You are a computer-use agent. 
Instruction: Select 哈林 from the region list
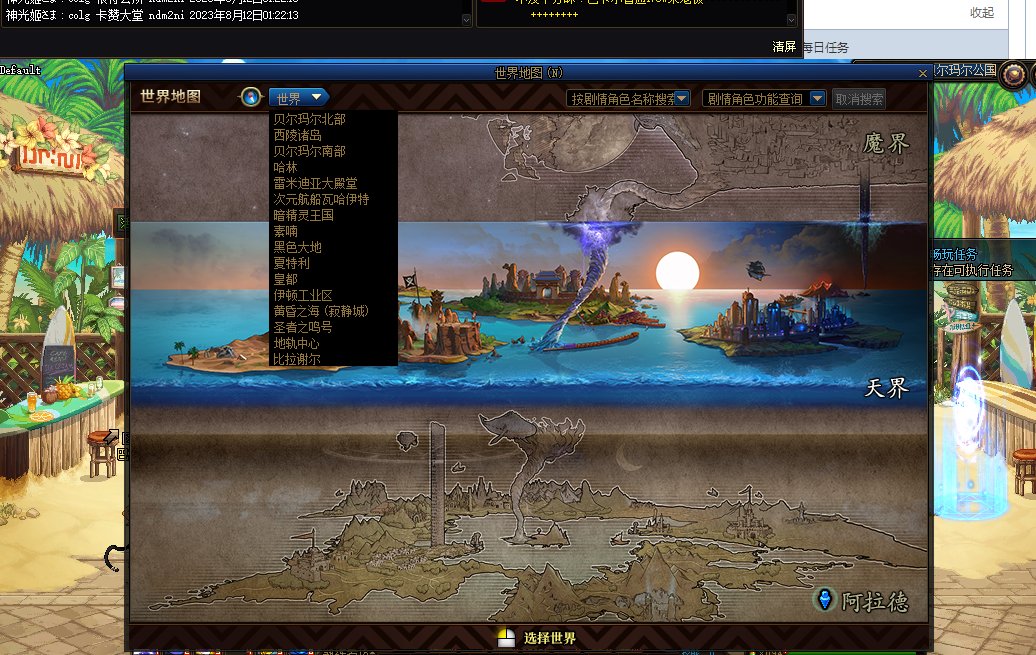point(285,167)
